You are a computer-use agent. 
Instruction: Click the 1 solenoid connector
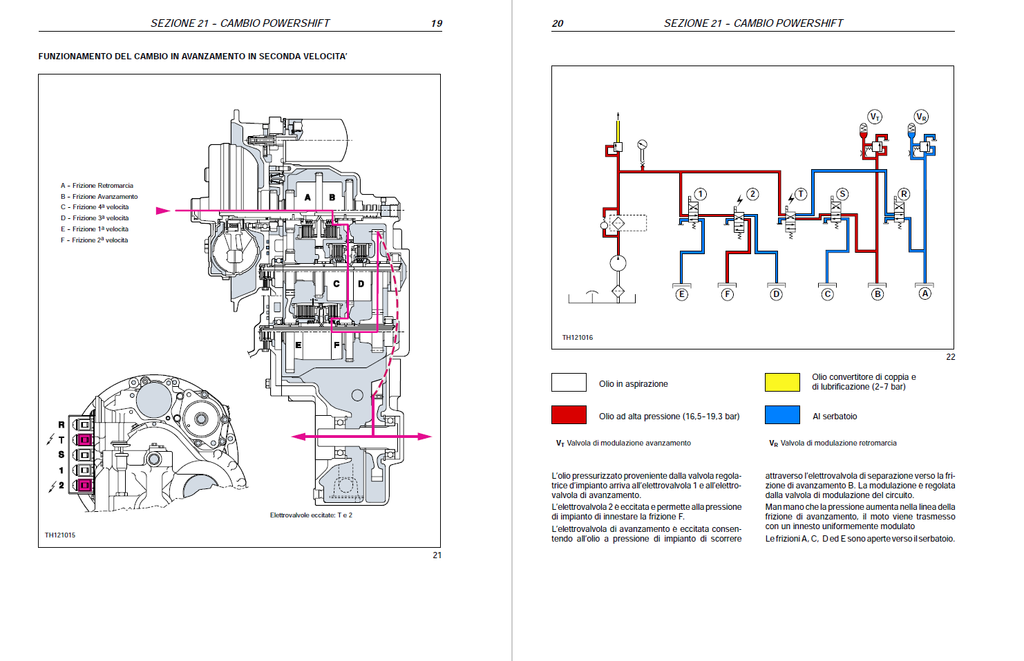[x=84, y=470]
